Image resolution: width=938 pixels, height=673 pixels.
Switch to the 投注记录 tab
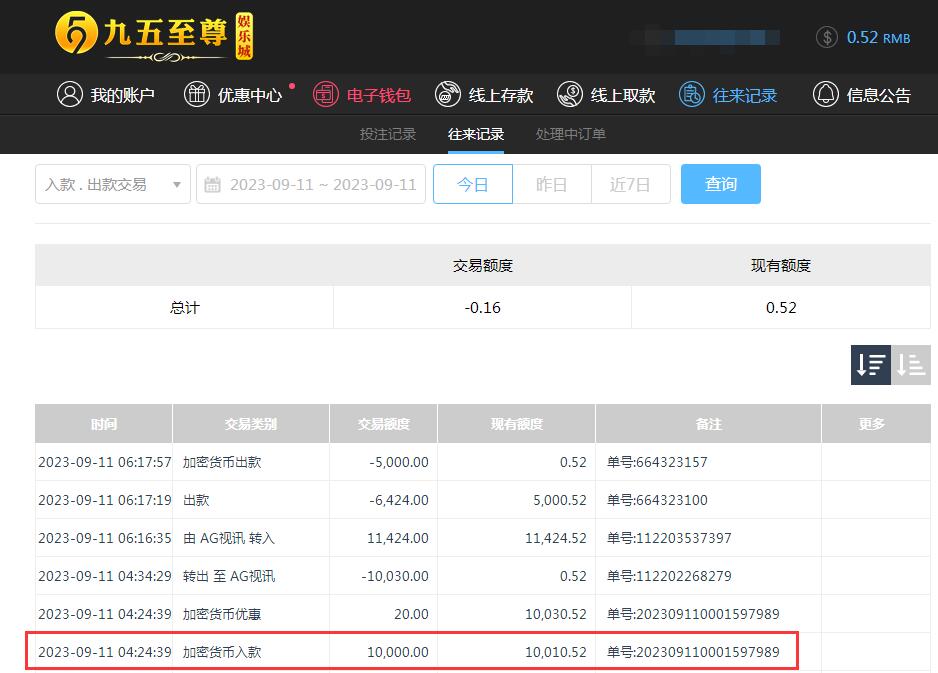[x=388, y=134]
